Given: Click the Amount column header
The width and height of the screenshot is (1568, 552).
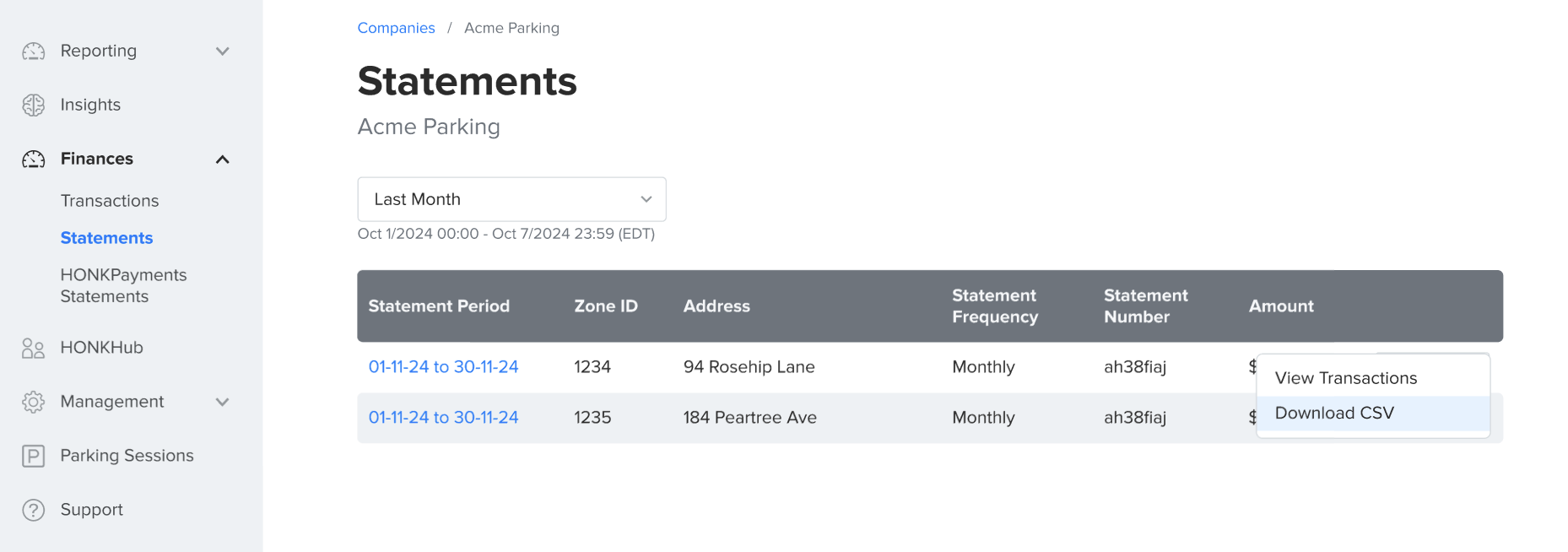Looking at the screenshot, I should coord(1281,306).
